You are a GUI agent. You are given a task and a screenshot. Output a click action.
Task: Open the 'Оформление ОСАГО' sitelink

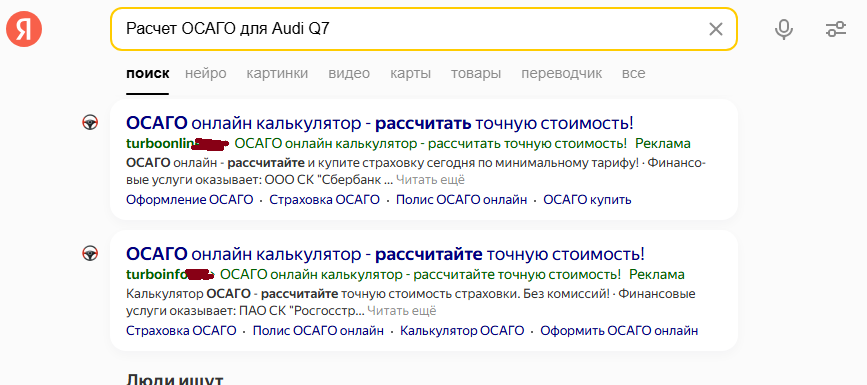[190, 200]
